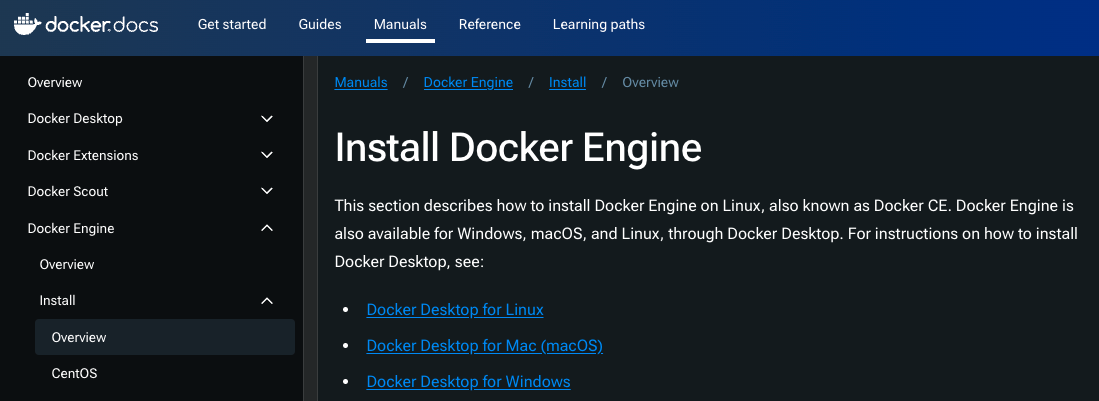Open the Reference tab
The width and height of the screenshot is (1099, 401).
point(489,25)
